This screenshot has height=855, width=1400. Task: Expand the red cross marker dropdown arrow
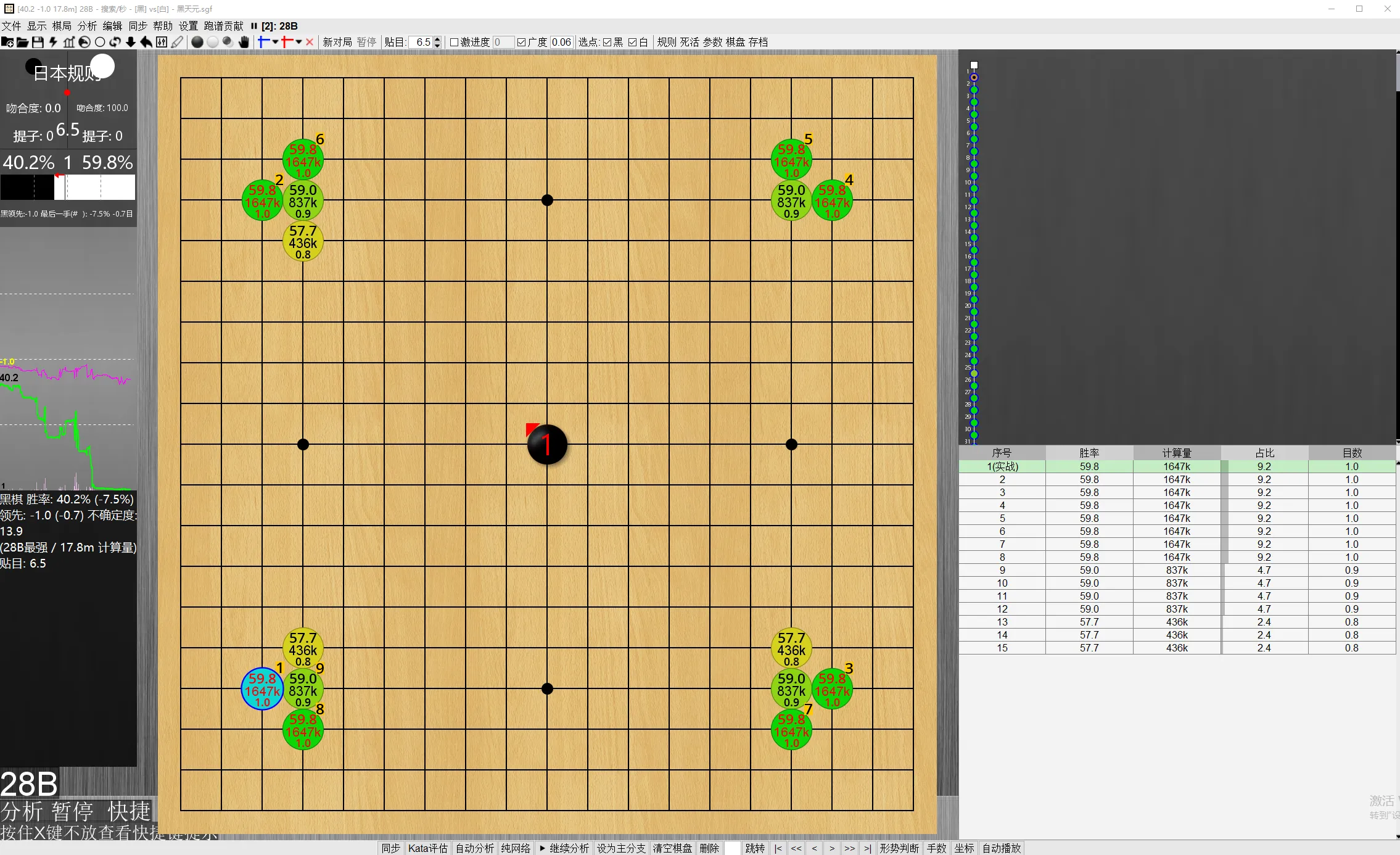click(299, 42)
